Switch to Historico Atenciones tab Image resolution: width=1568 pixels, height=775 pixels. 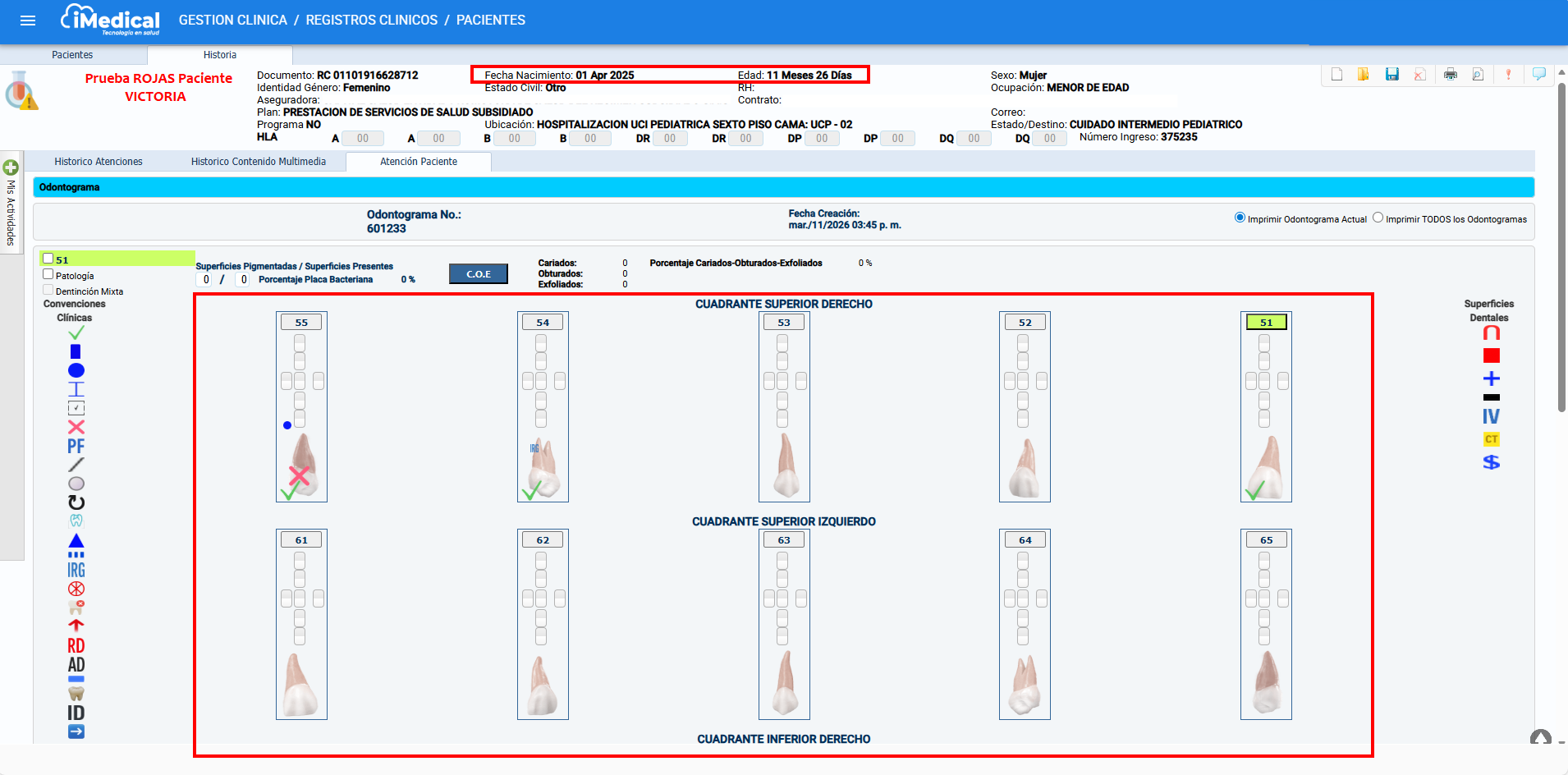pyautogui.click(x=99, y=162)
